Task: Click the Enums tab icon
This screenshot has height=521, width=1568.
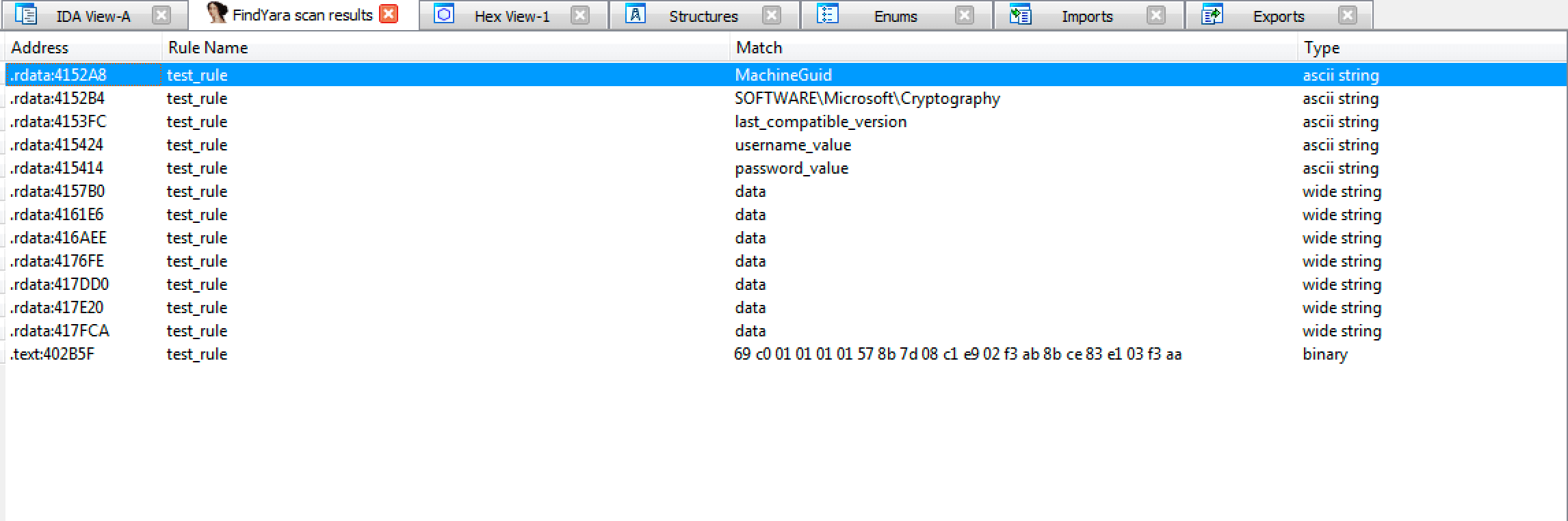Action: pos(828,15)
